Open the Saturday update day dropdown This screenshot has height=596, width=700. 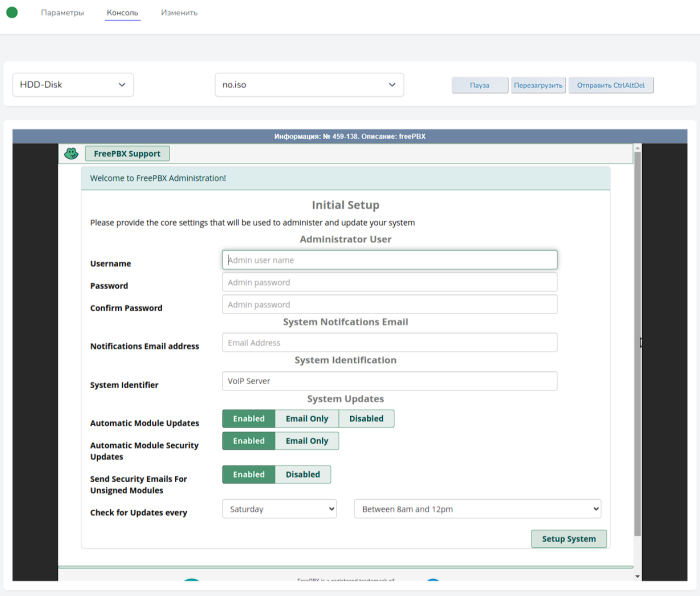[x=279, y=509]
